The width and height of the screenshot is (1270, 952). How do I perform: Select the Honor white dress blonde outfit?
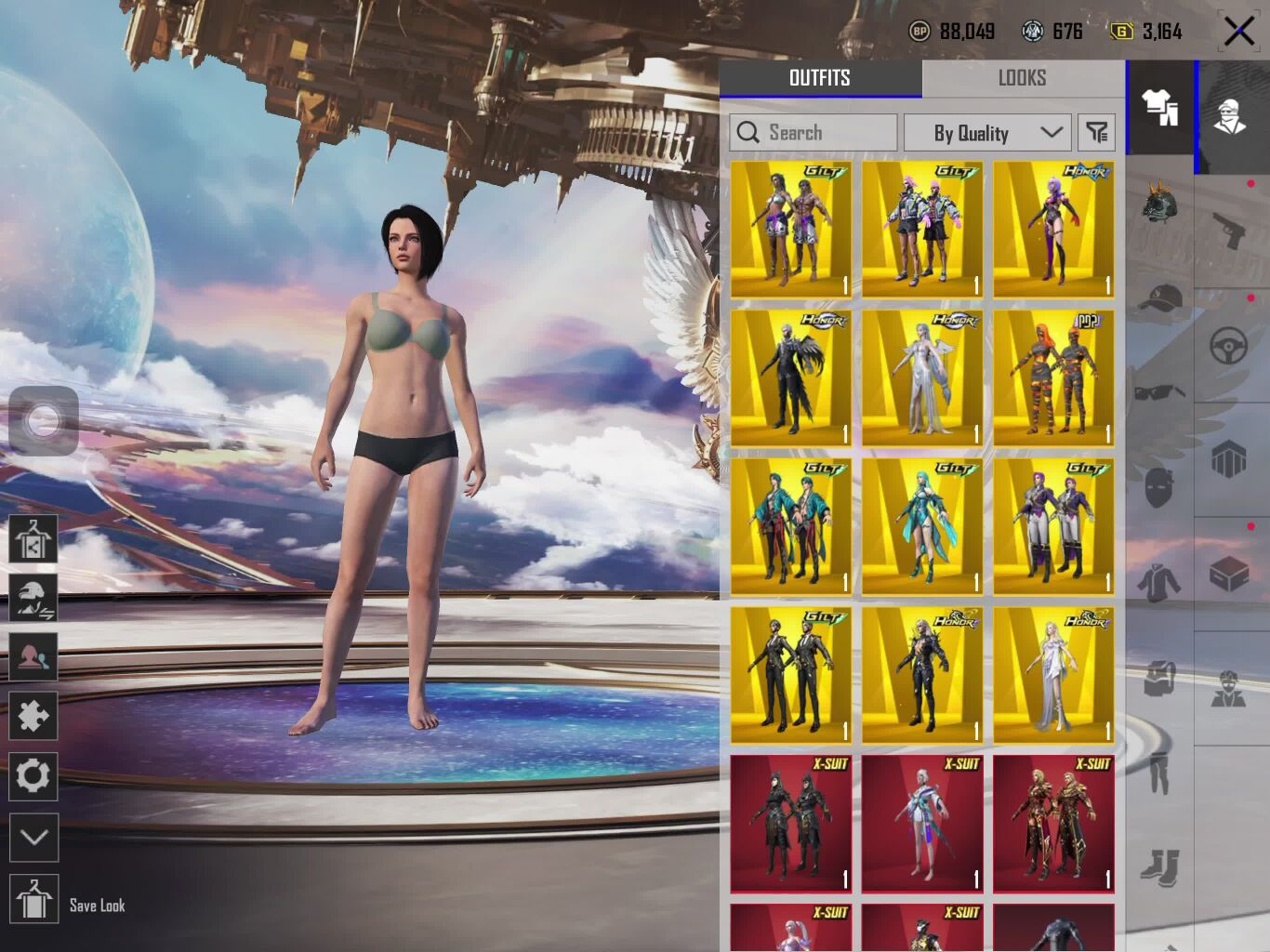coord(1053,676)
